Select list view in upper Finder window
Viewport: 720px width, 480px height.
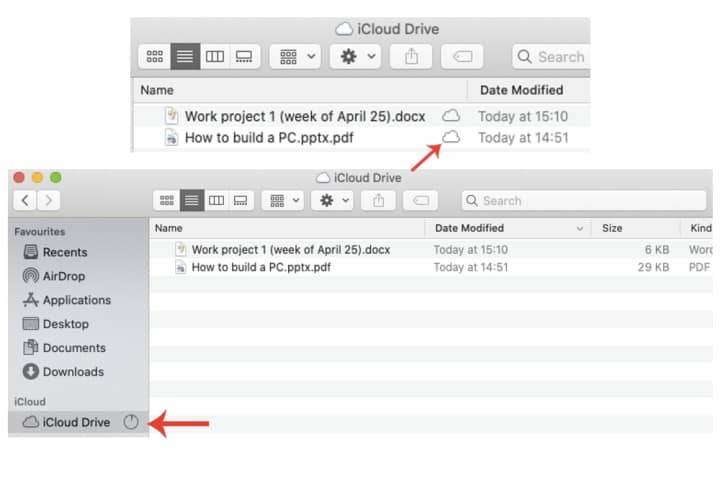pyautogui.click(x=185, y=56)
